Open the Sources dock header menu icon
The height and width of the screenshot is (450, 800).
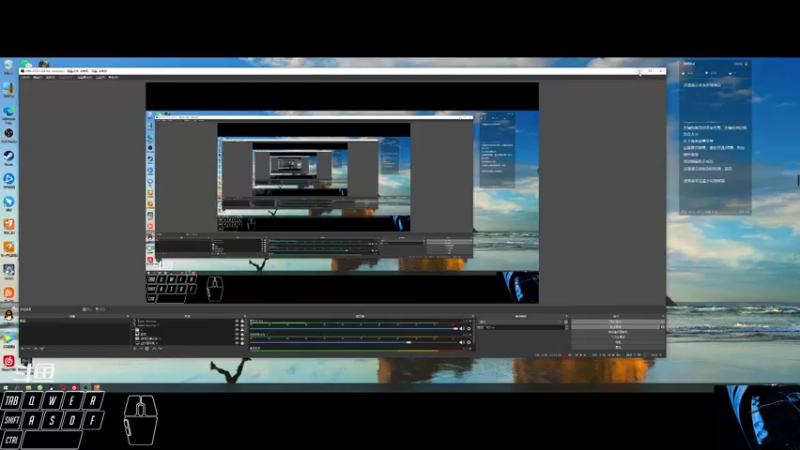245,316
